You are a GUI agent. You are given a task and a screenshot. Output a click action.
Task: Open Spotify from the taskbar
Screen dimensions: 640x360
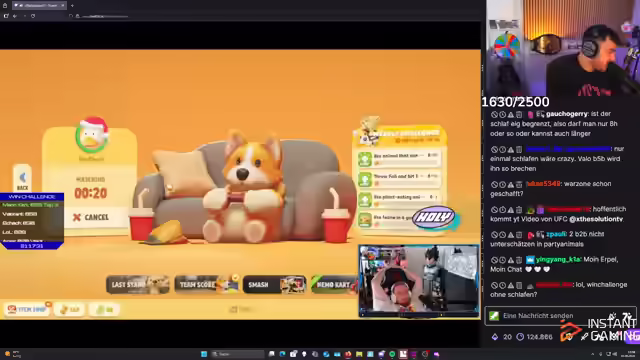(392, 354)
